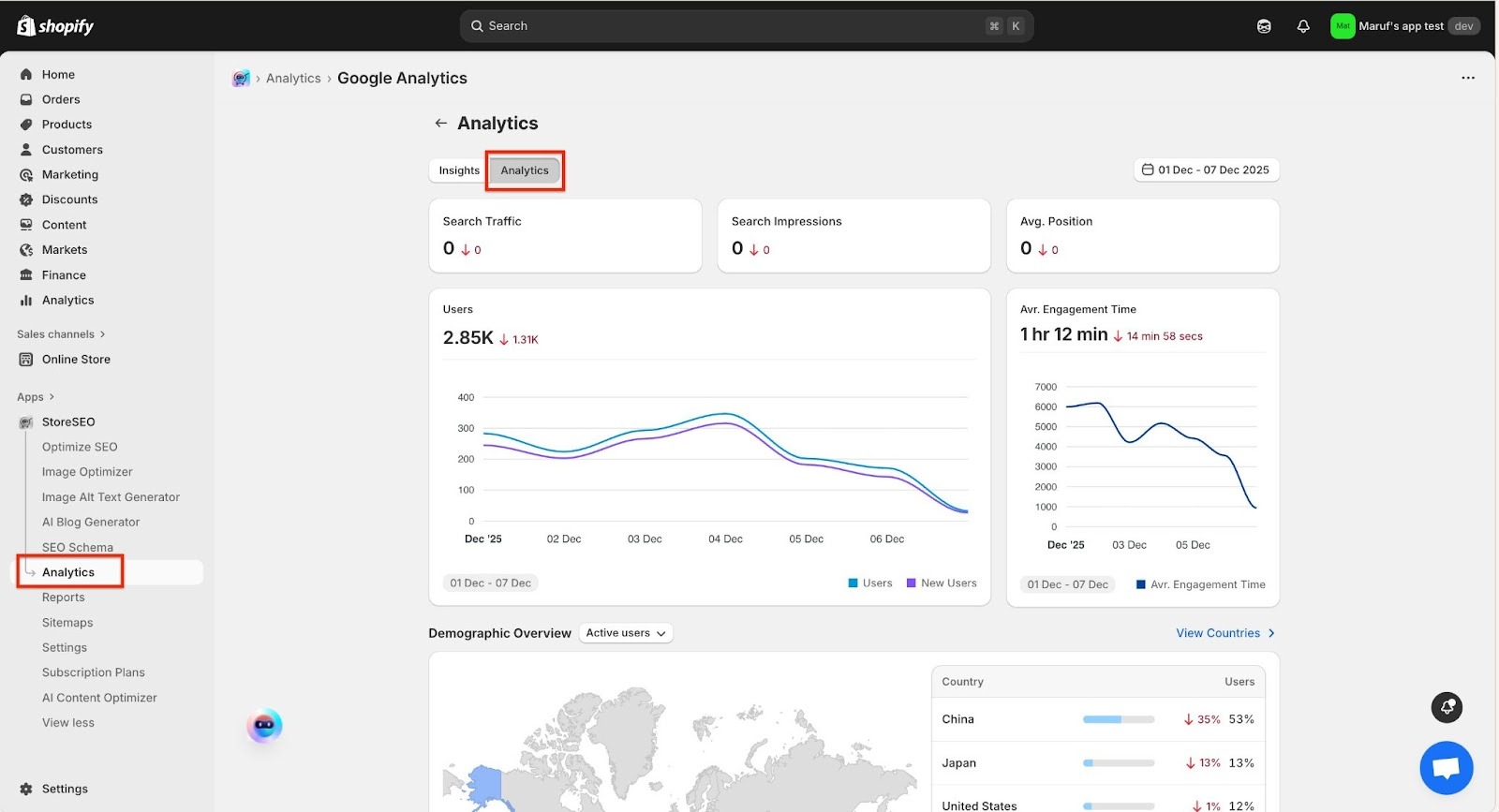The width and height of the screenshot is (1499, 812).
Task: Click the 2.85K users value
Action: click(468, 338)
